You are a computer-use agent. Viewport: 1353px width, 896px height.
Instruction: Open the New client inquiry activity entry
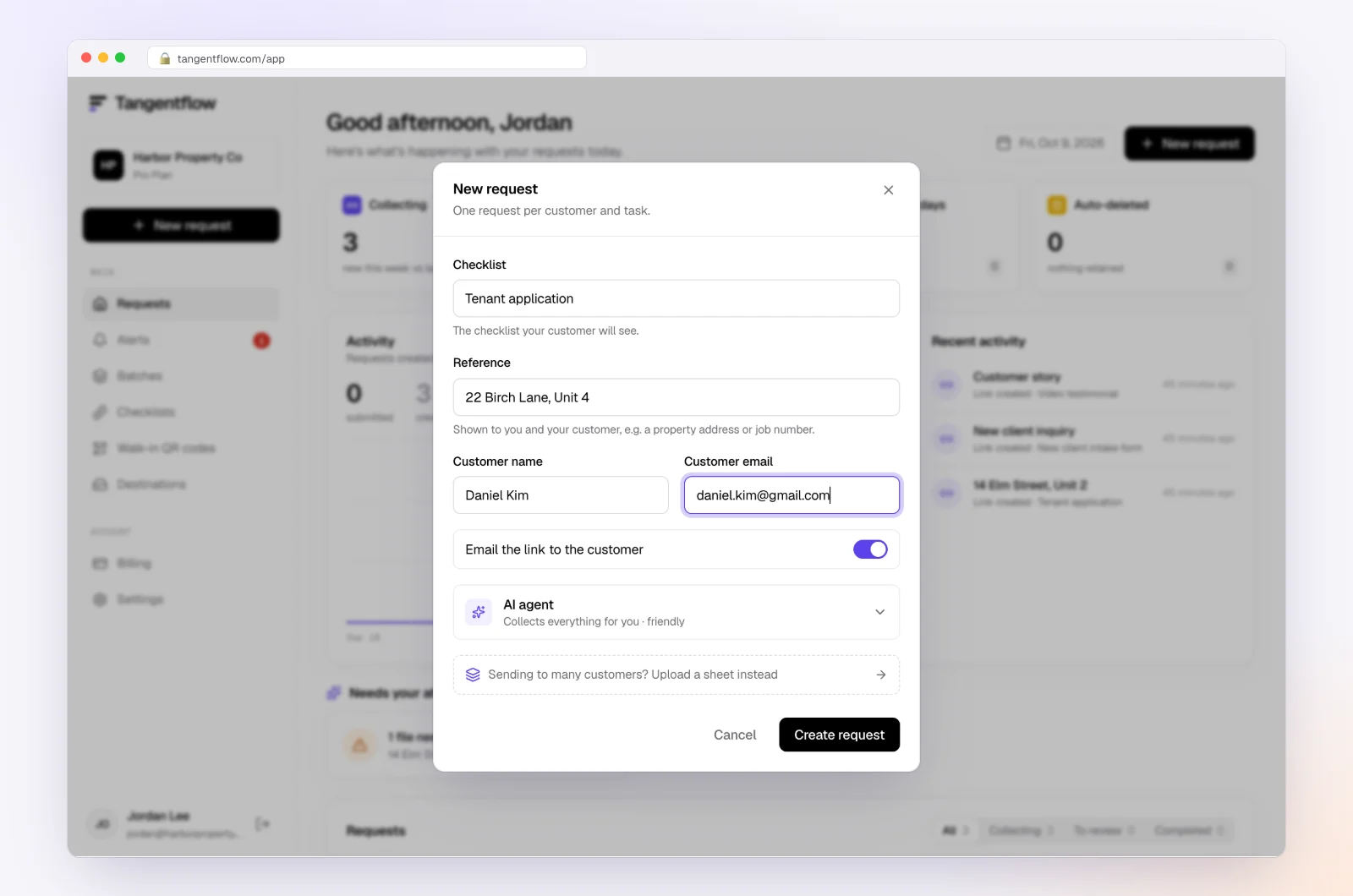[1084, 439]
